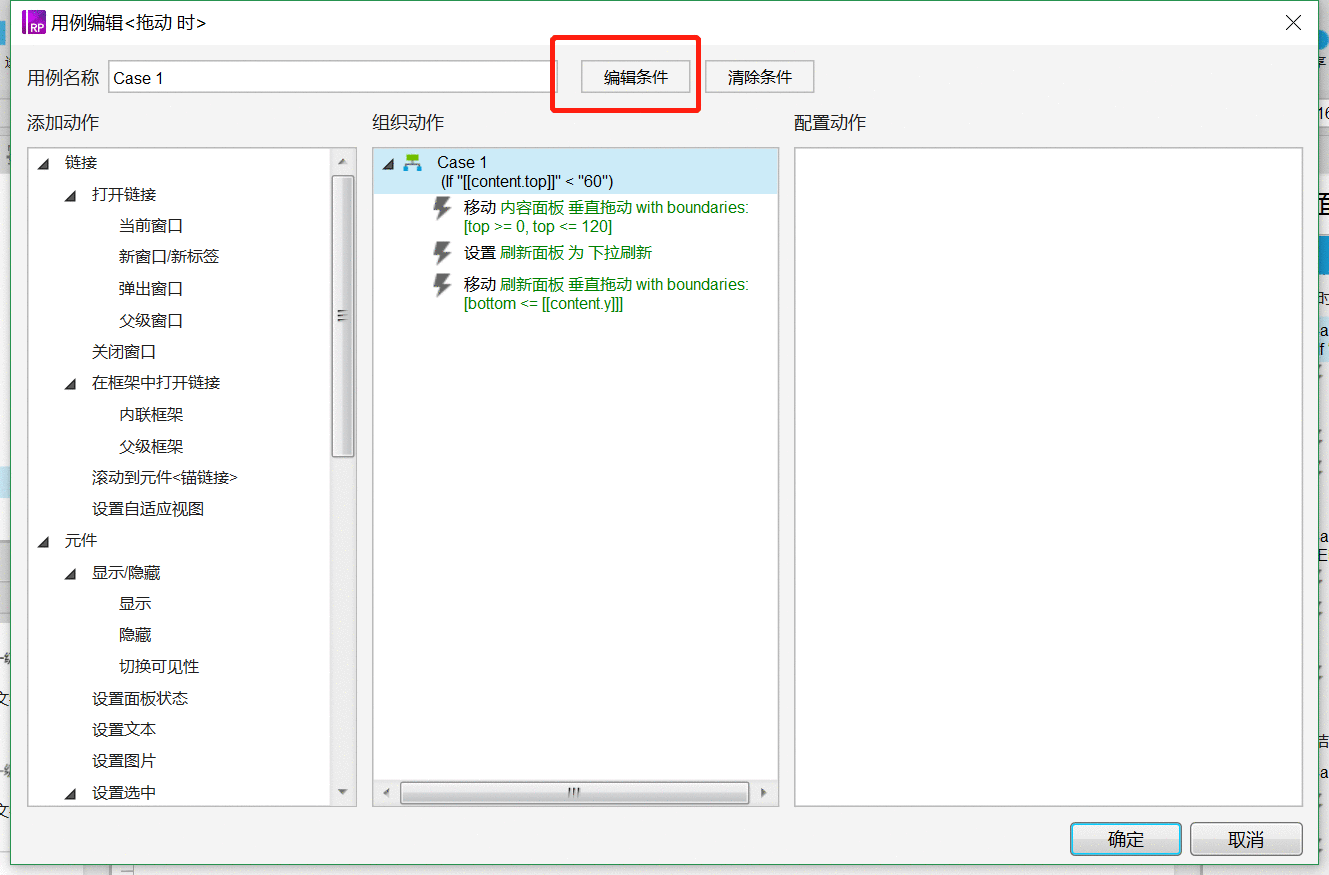The height and width of the screenshot is (875, 1329).
Task: Select the 设置 刷新面板 为 下拉刷新 action
Action: point(558,253)
